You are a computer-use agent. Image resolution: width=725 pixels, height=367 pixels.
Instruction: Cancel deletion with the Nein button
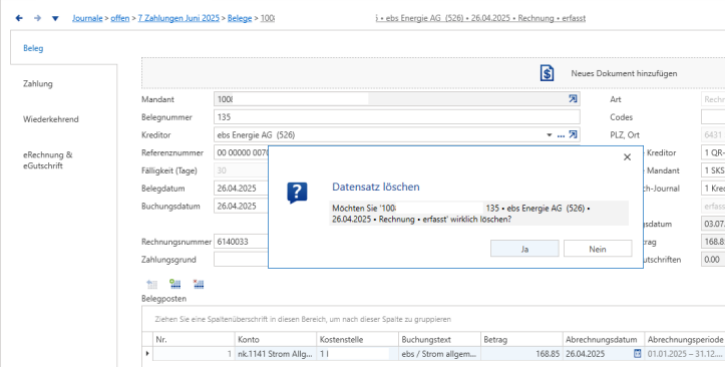click(597, 249)
